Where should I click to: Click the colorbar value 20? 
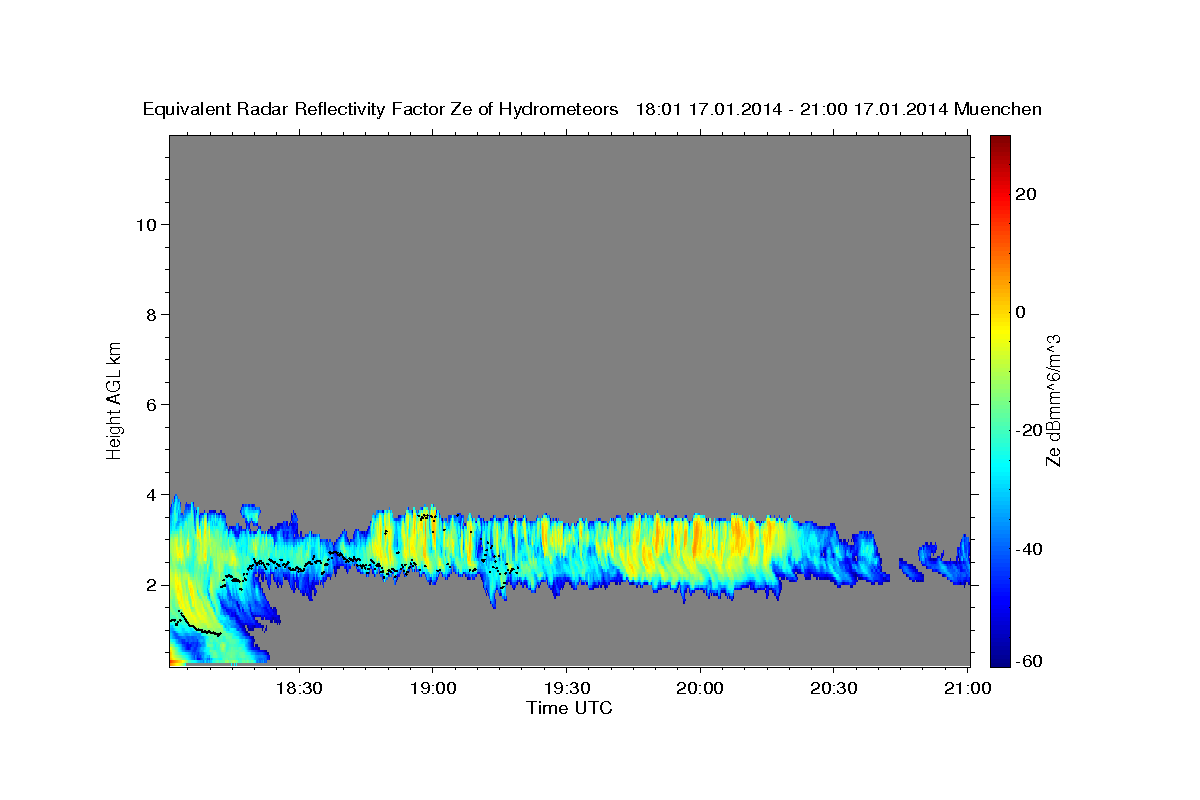coord(1027,194)
